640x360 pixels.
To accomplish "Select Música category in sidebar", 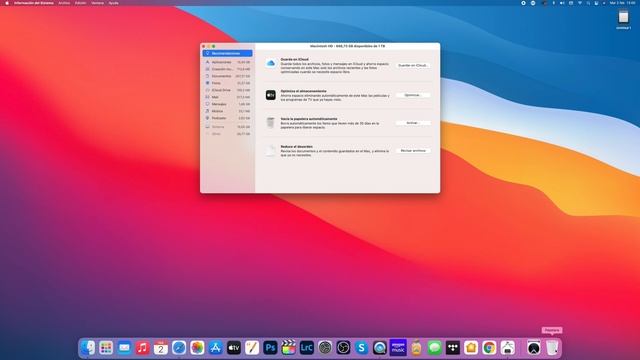I will (227, 111).
